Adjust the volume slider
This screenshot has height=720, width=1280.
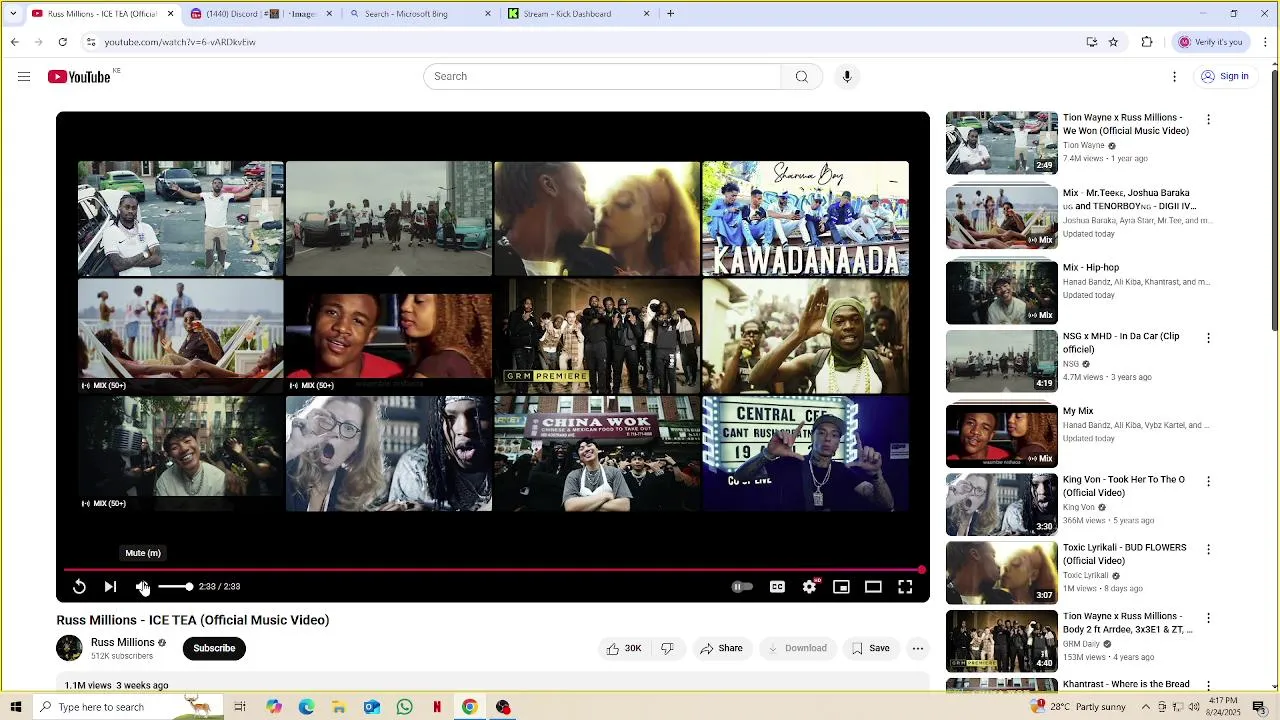coord(174,587)
